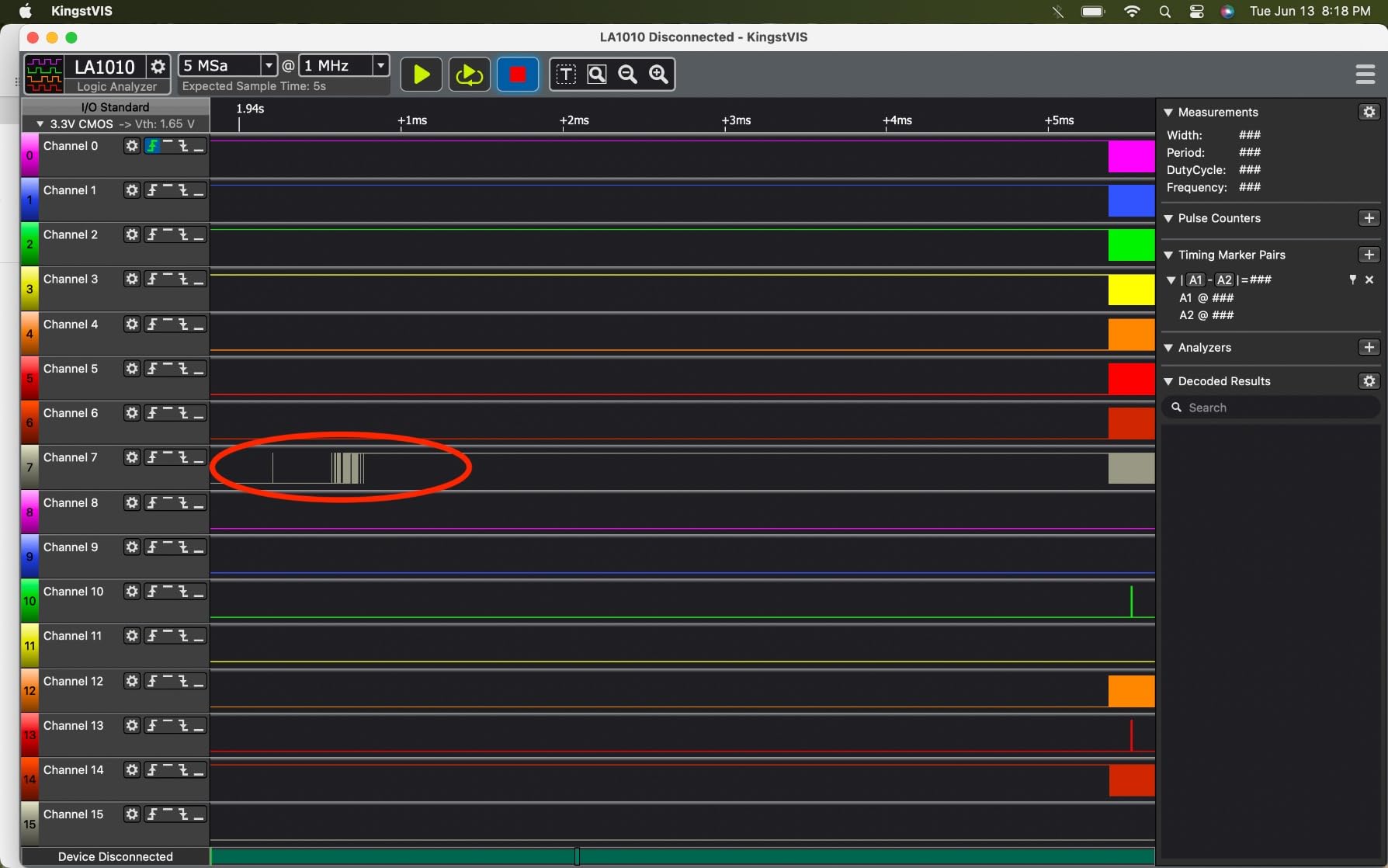Collapse the Analyzers section

pyautogui.click(x=1168, y=348)
